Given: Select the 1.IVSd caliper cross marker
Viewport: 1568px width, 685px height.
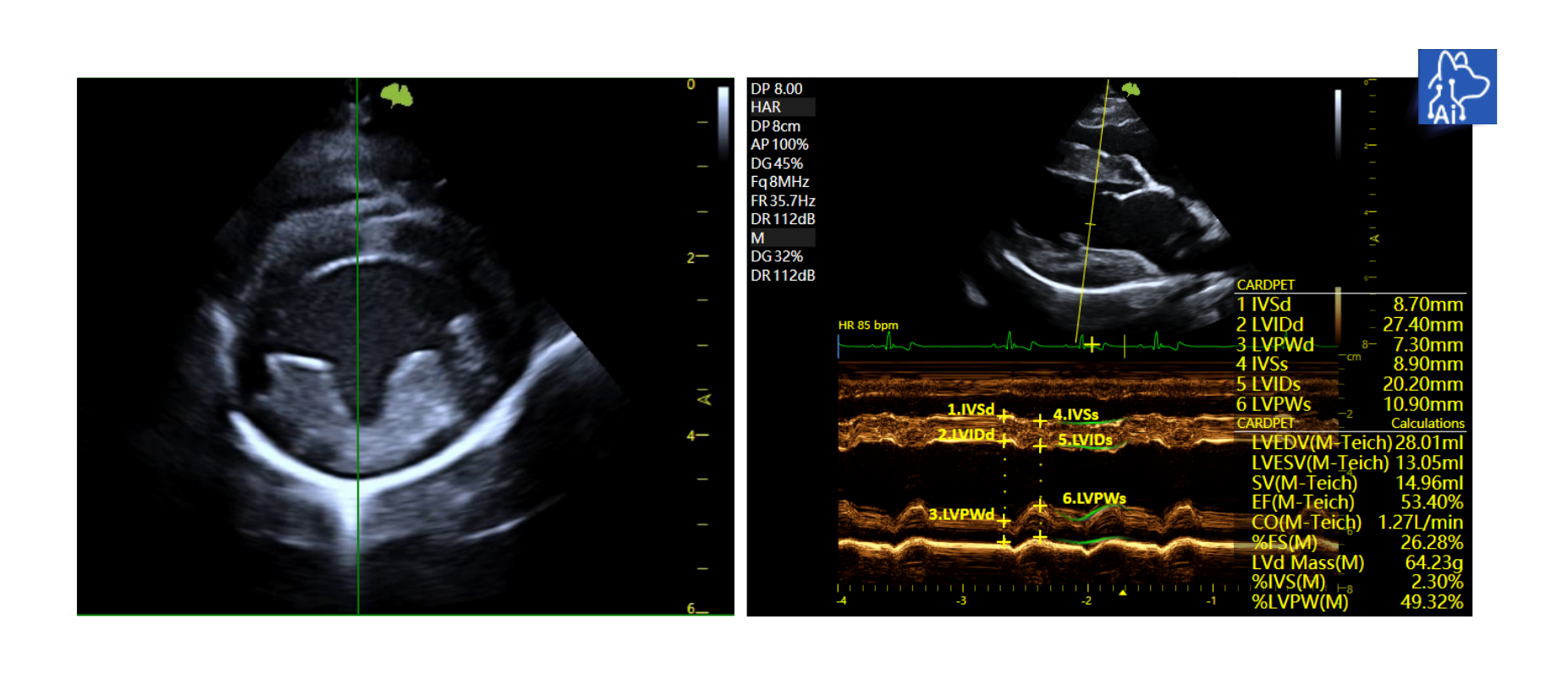Looking at the screenshot, I should pos(1004,416).
